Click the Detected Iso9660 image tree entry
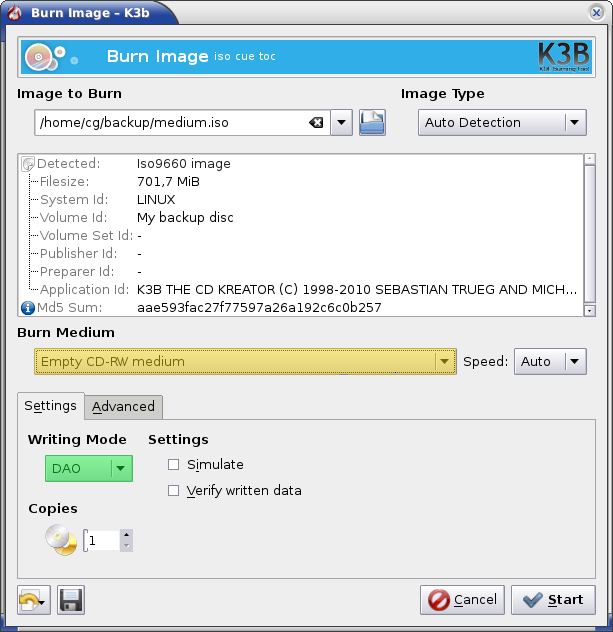This screenshot has width=613, height=632. click(x=183, y=163)
